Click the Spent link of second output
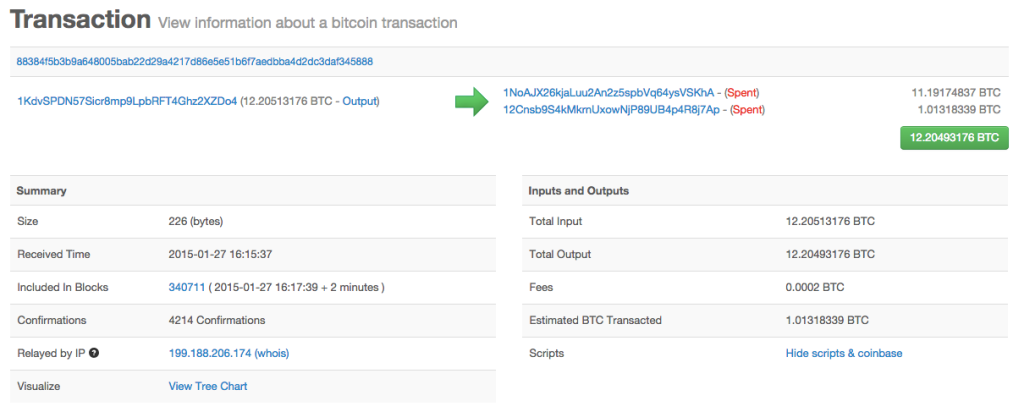 [x=748, y=110]
